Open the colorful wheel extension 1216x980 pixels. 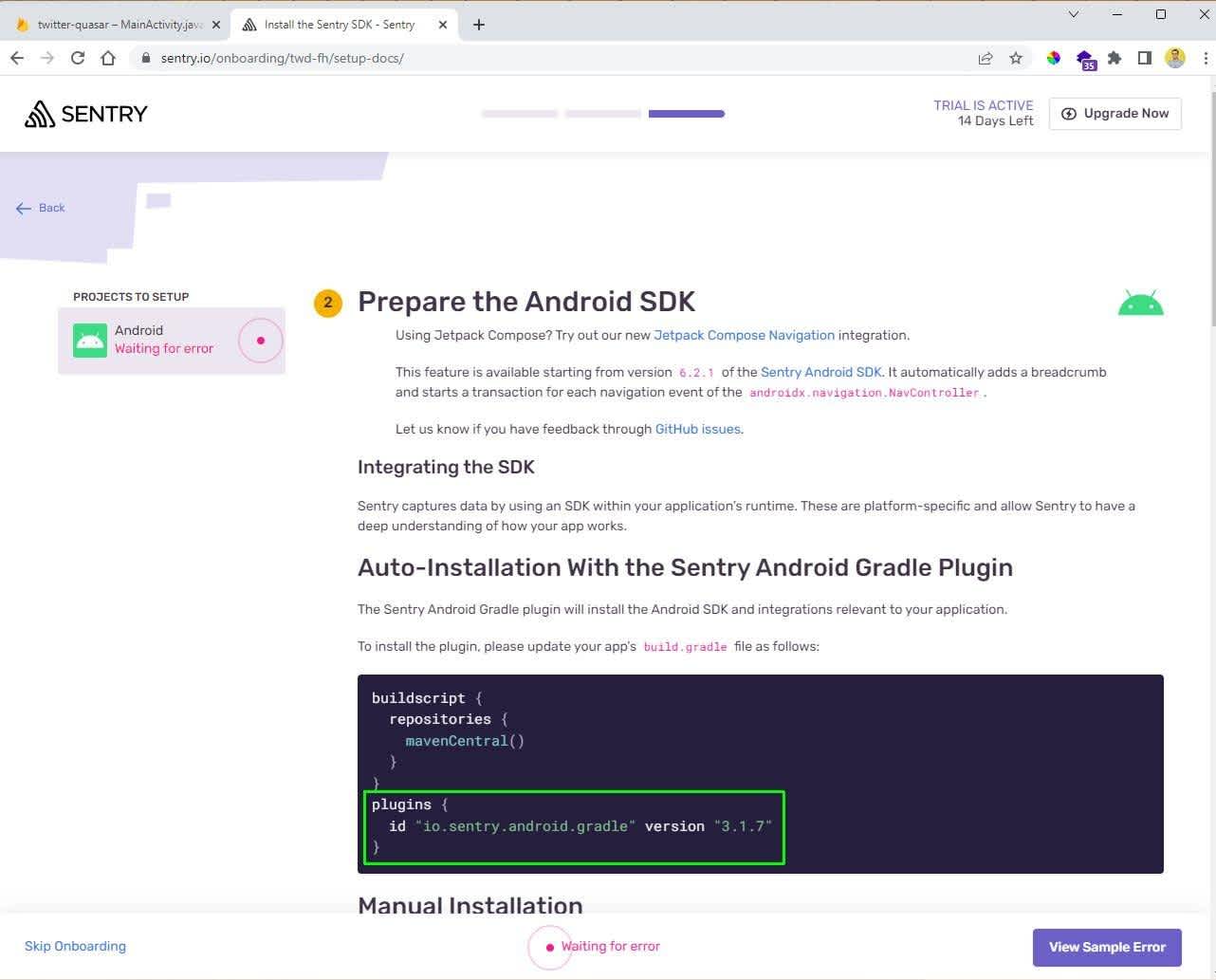(x=1054, y=58)
